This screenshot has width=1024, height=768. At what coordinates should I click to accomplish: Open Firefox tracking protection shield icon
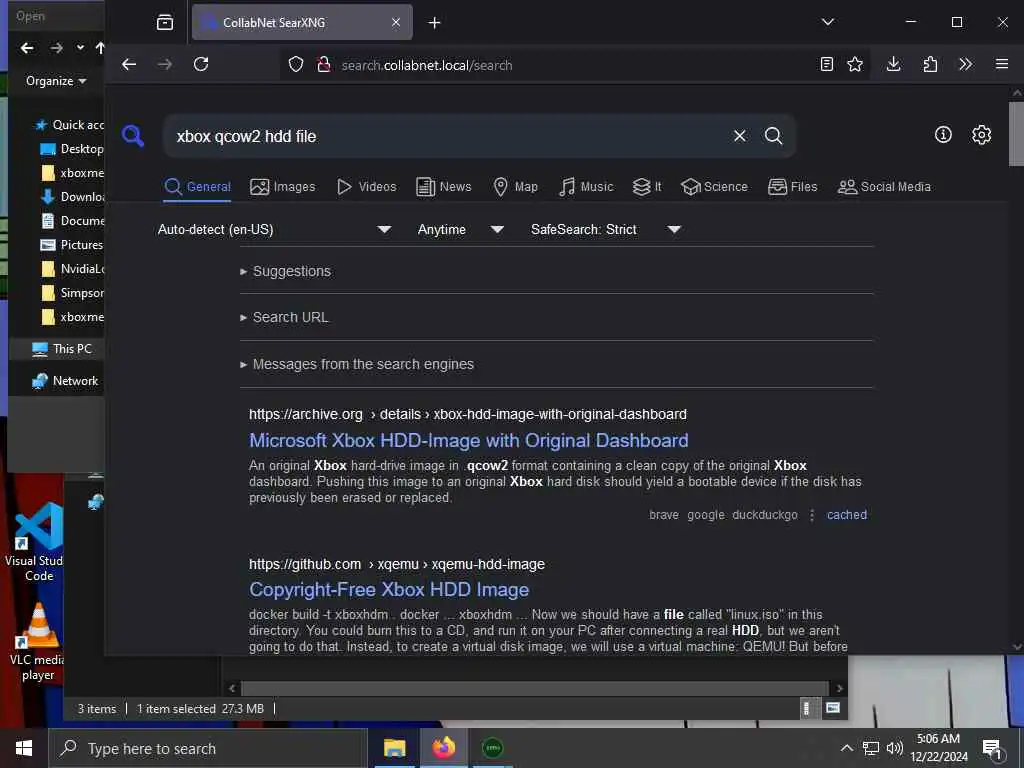pos(296,65)
